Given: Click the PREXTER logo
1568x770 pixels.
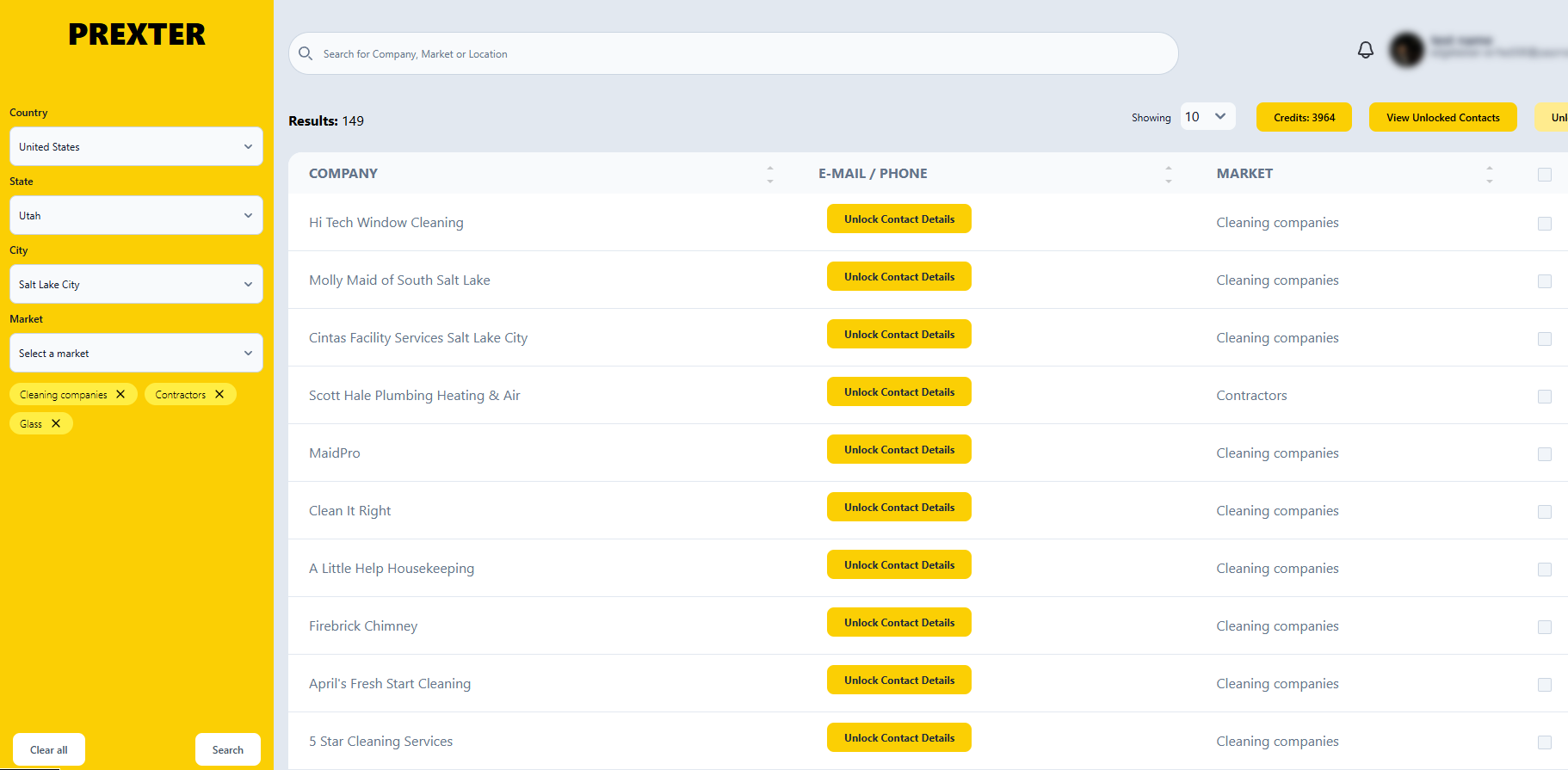Looking at the screenshot, I should click(137, 34).
